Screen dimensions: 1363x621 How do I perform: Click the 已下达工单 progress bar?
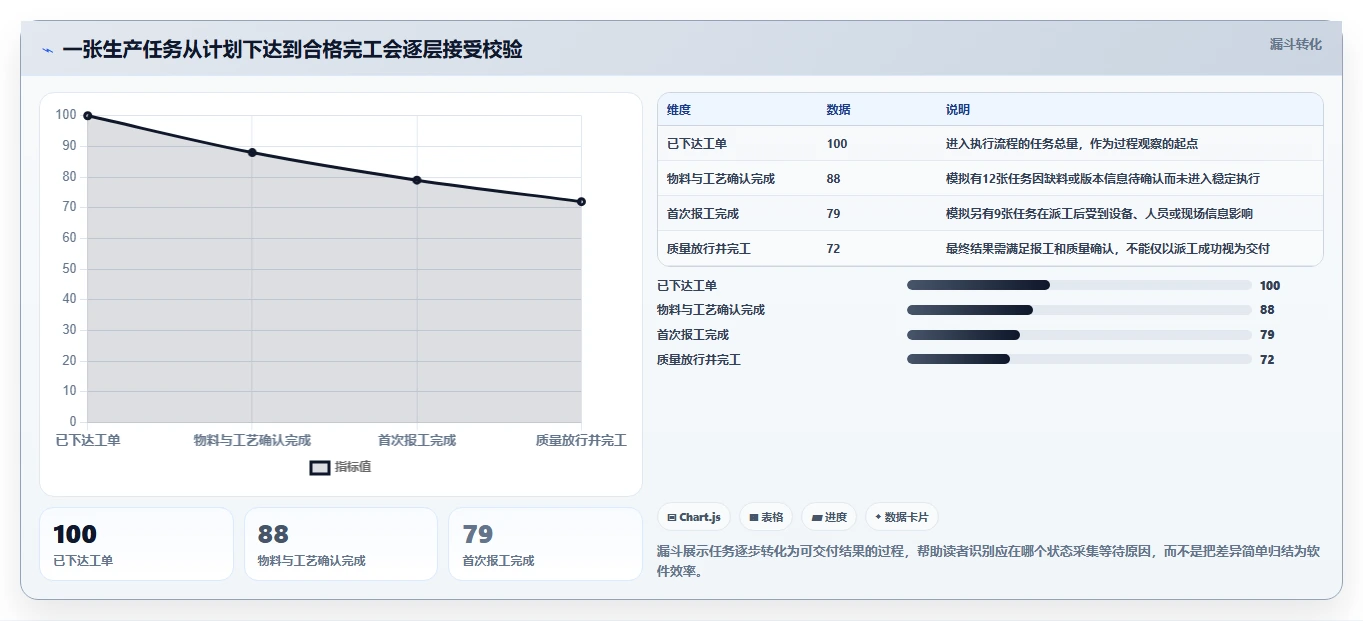1079,285
